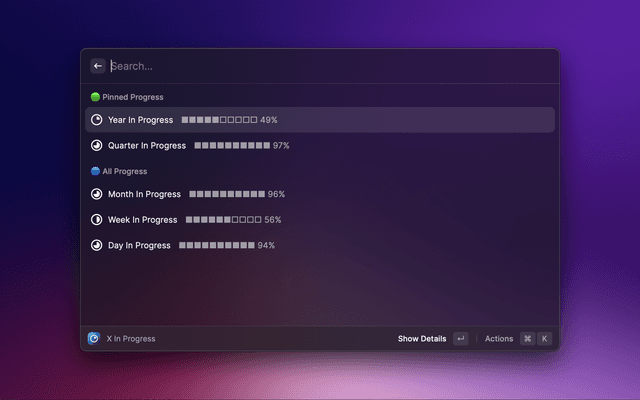
Task: Click the Month In Progress pie icon
Action: click(x=97, y=194)
